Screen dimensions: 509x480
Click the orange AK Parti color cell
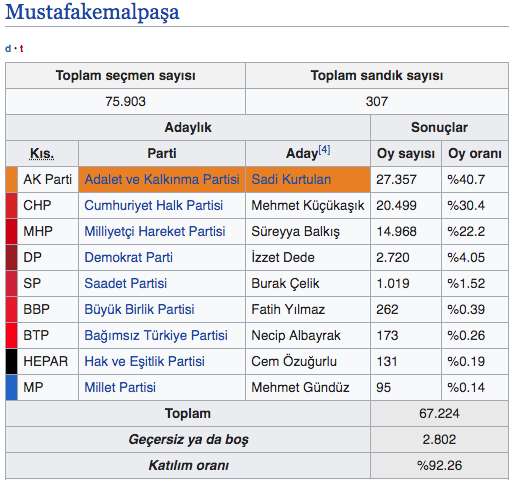pyautogui.click(x=12, y=179)
